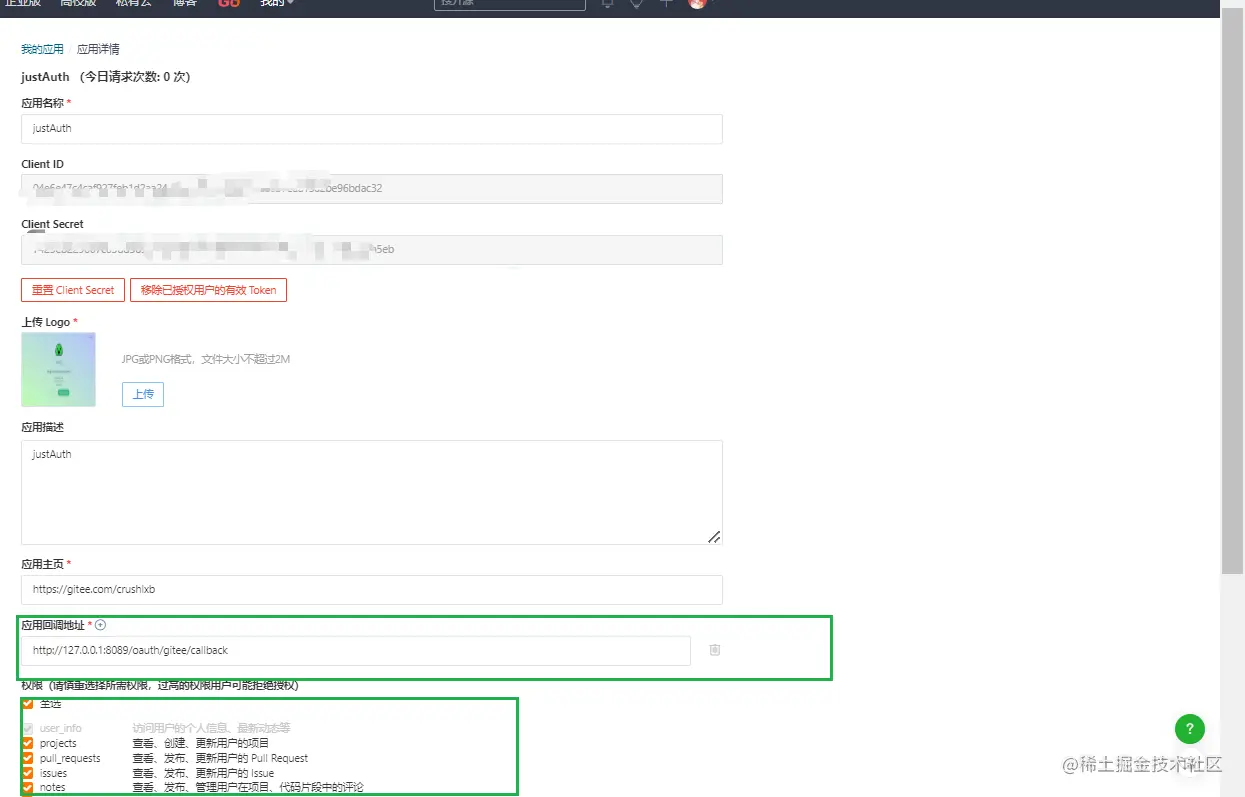This screenshot has height=797, width=1245.
Task: Grab the 应用描述 textarea resize handle
Action: tap(714, 537)
